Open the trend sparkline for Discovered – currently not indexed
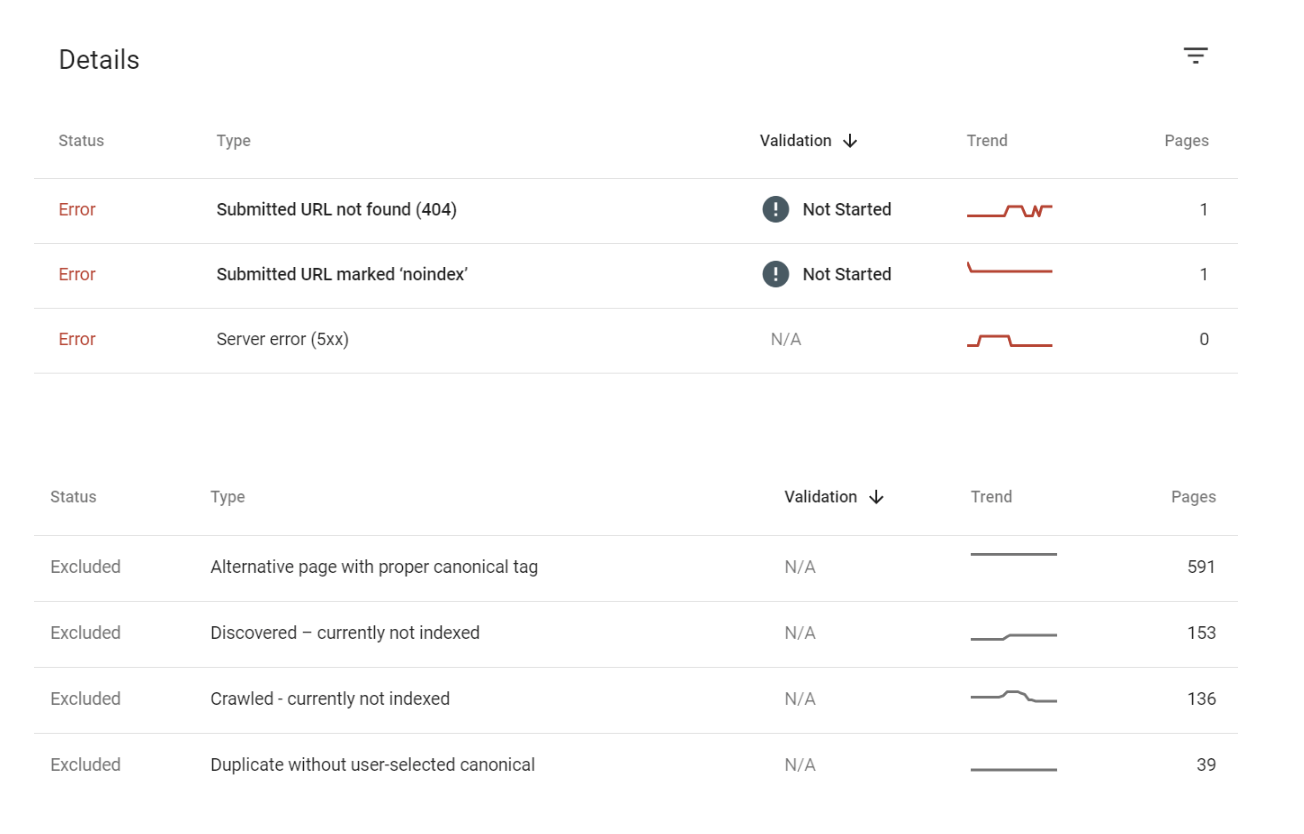Screen dimensions: 1304x834 point(1013,636)
